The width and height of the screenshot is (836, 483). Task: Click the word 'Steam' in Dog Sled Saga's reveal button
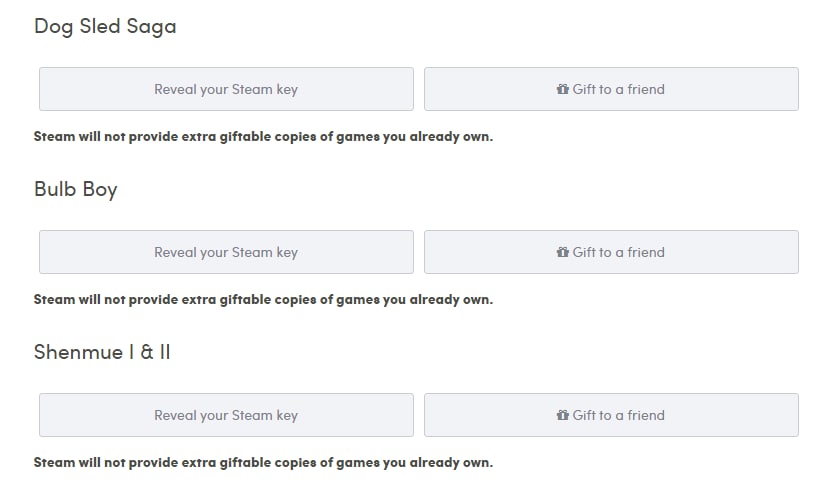(252, 89)
